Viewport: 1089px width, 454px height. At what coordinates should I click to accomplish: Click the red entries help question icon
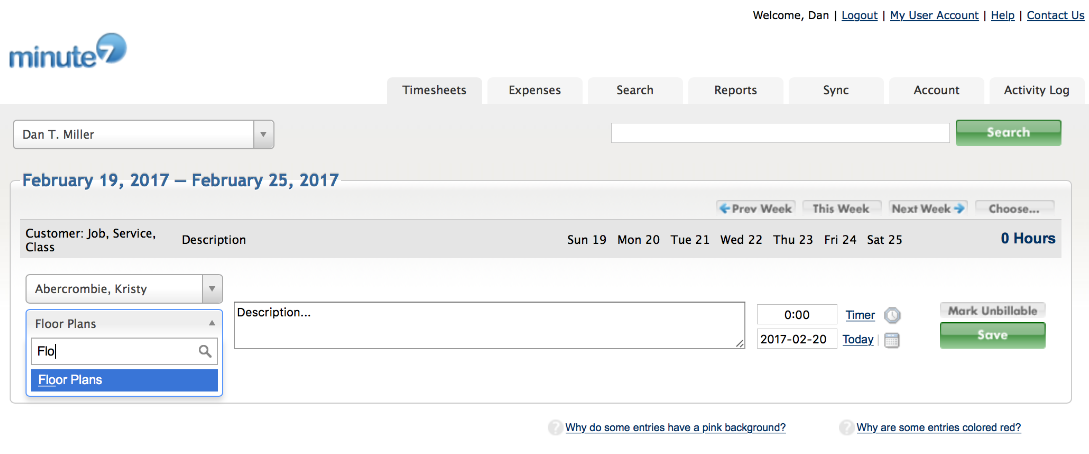pos(847,428)
